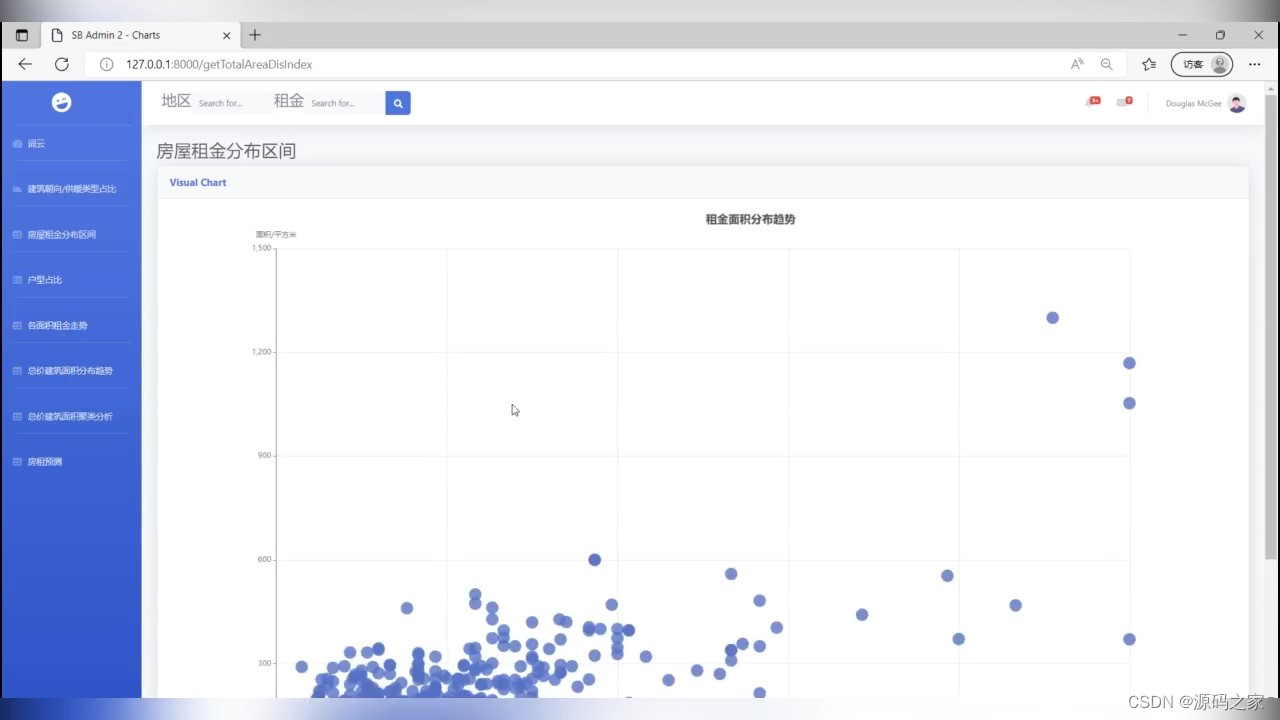The width and height of the screenshot is (1280, 720).
Task: Close the SB Admin 2 - Charts tab
Action: [x=227, y=35]
